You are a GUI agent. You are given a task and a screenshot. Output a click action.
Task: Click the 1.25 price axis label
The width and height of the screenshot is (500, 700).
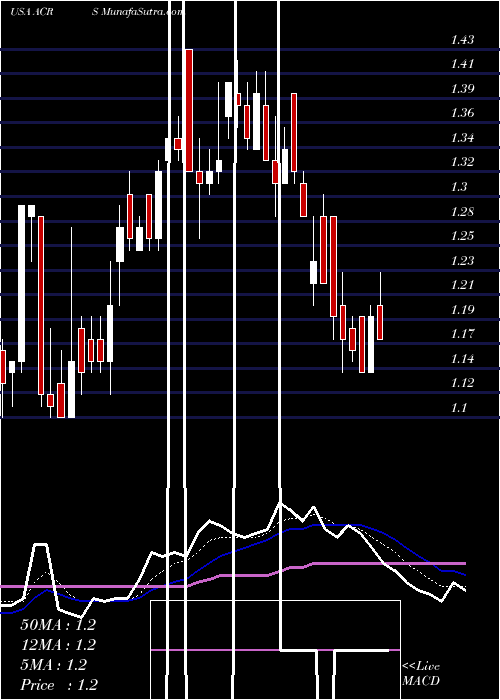coord(462,236)
